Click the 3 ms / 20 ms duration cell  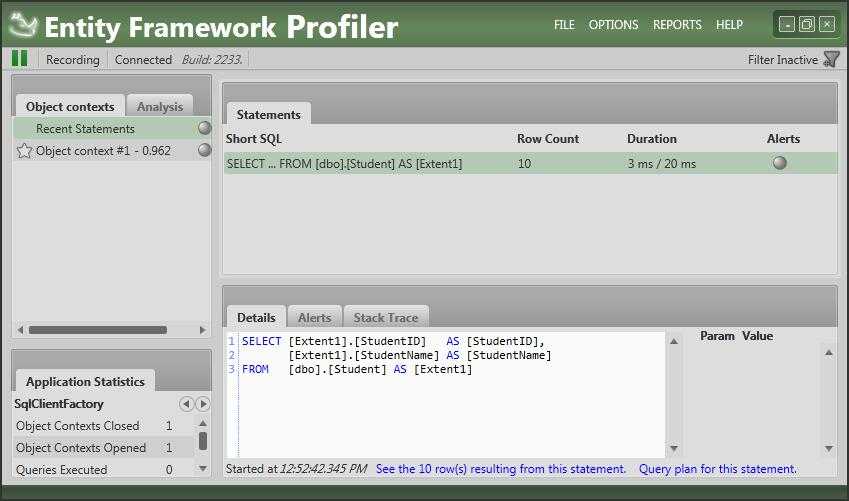point(662,164)
